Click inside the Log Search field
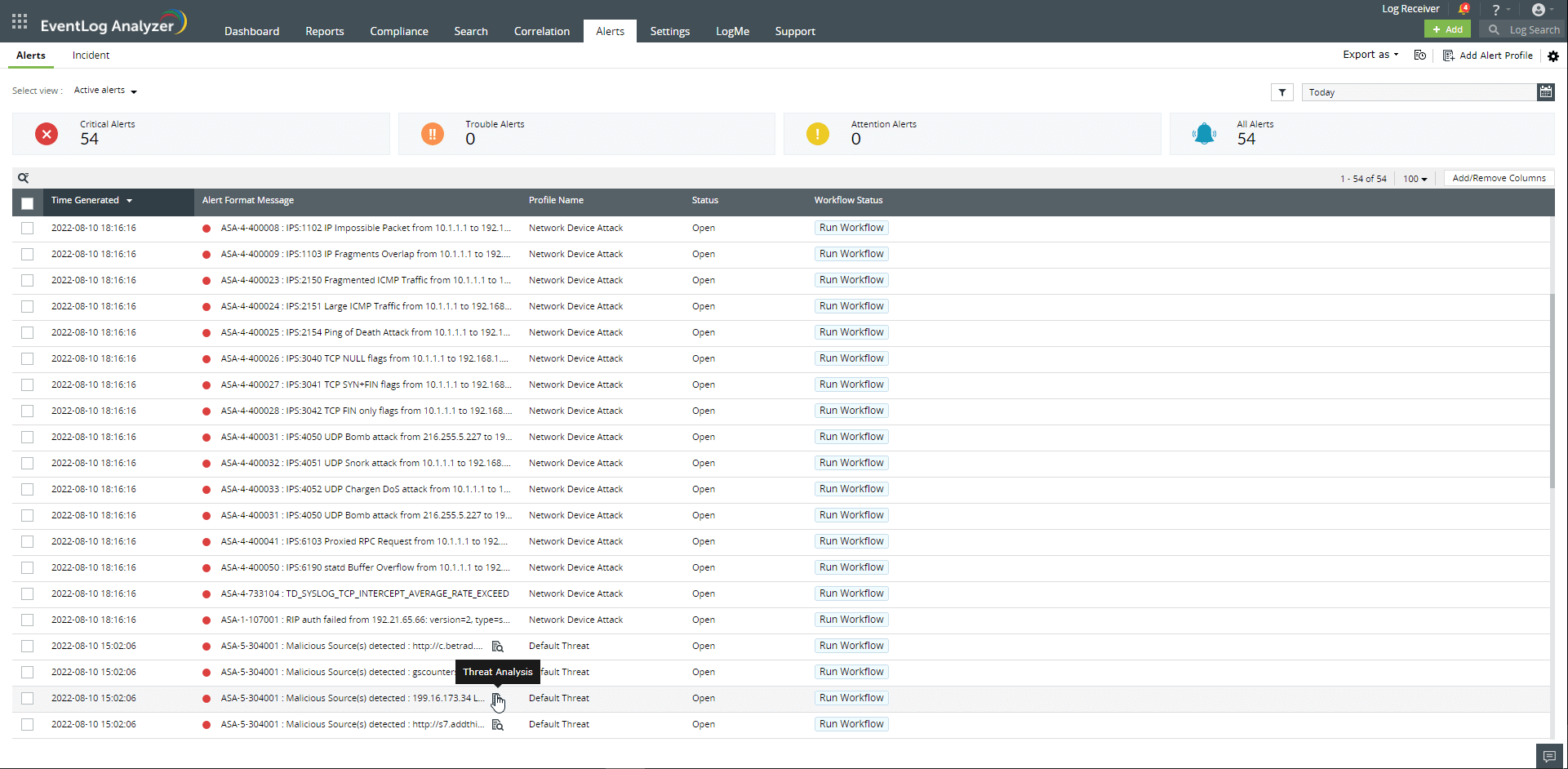Image resolution: width=1568 pixels, height=769 pixels. (1531, 29)
